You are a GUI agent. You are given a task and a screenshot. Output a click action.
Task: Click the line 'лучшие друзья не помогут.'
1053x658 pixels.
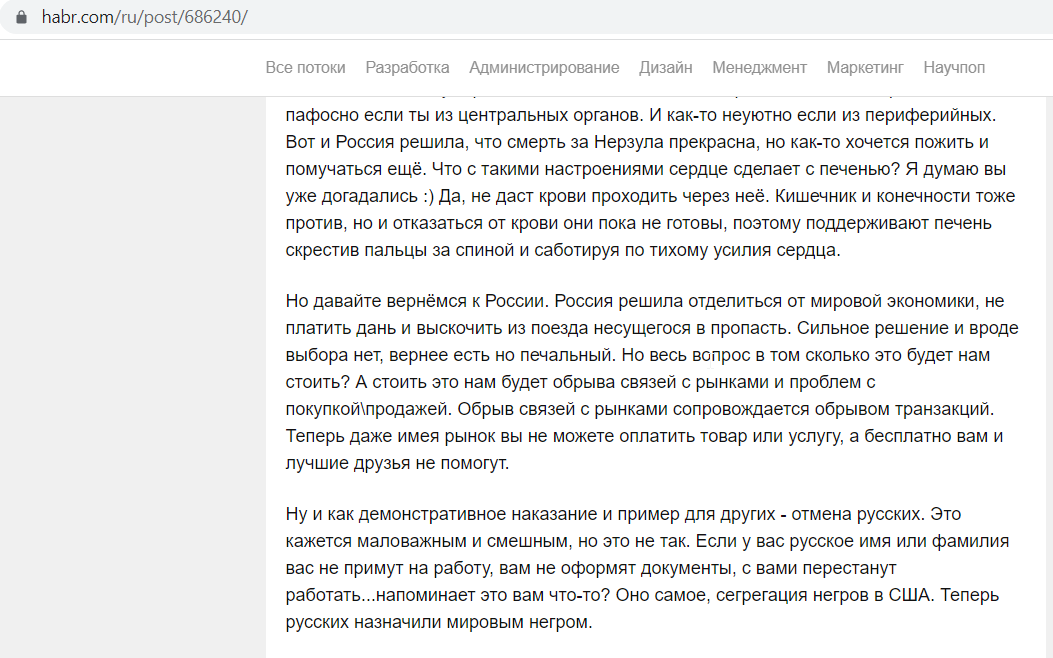(x=397, y=463)
